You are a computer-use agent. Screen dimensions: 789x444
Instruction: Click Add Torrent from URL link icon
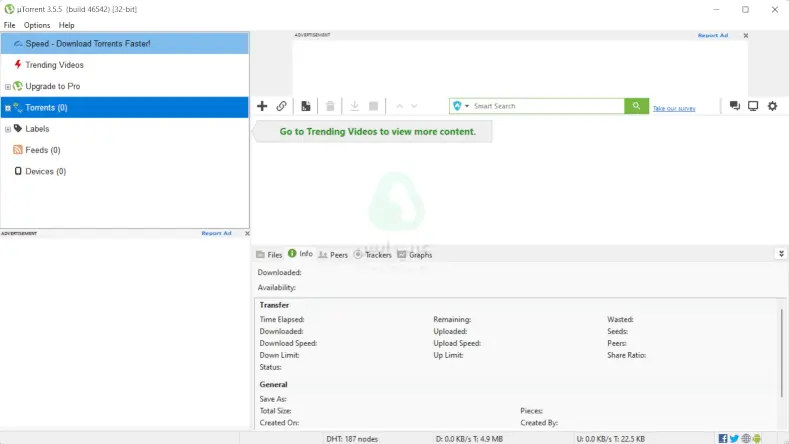tap(282, 106)
